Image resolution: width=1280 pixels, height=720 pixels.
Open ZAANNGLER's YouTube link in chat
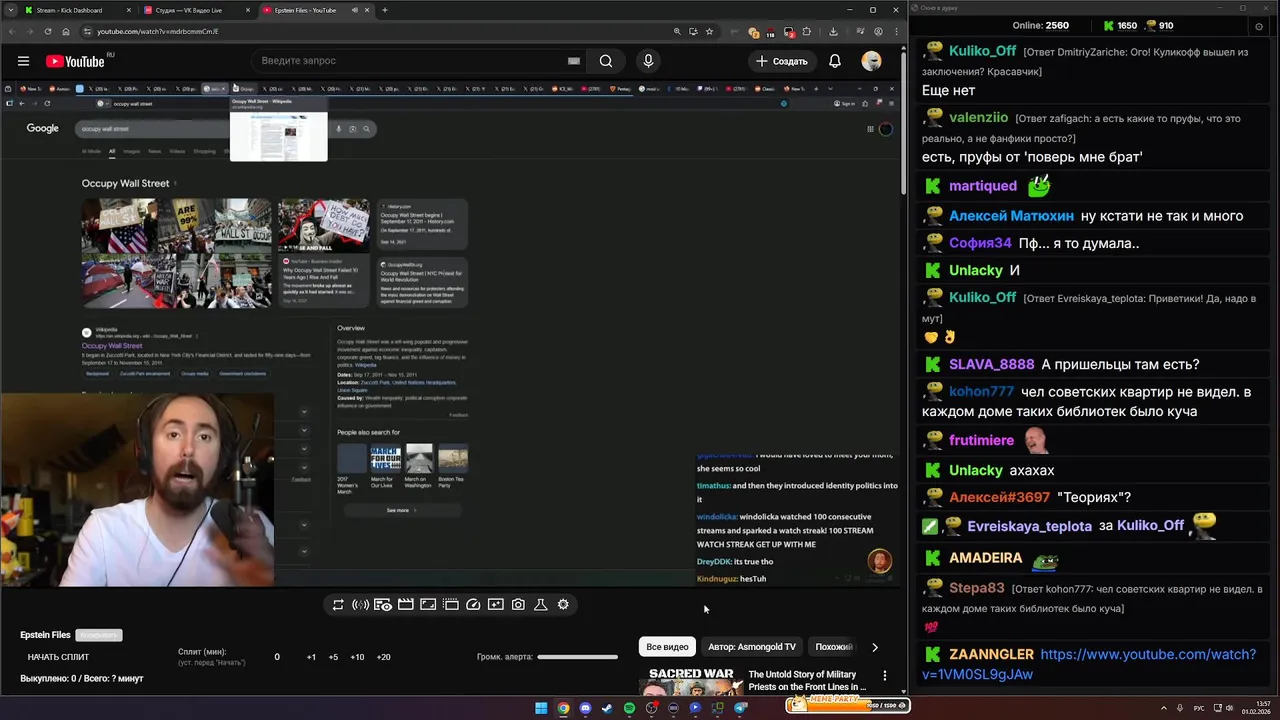[1089, 664]
